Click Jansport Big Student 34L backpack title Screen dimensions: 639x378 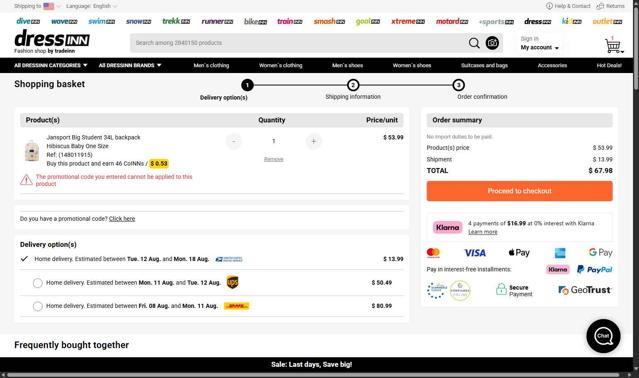(93, 137)
